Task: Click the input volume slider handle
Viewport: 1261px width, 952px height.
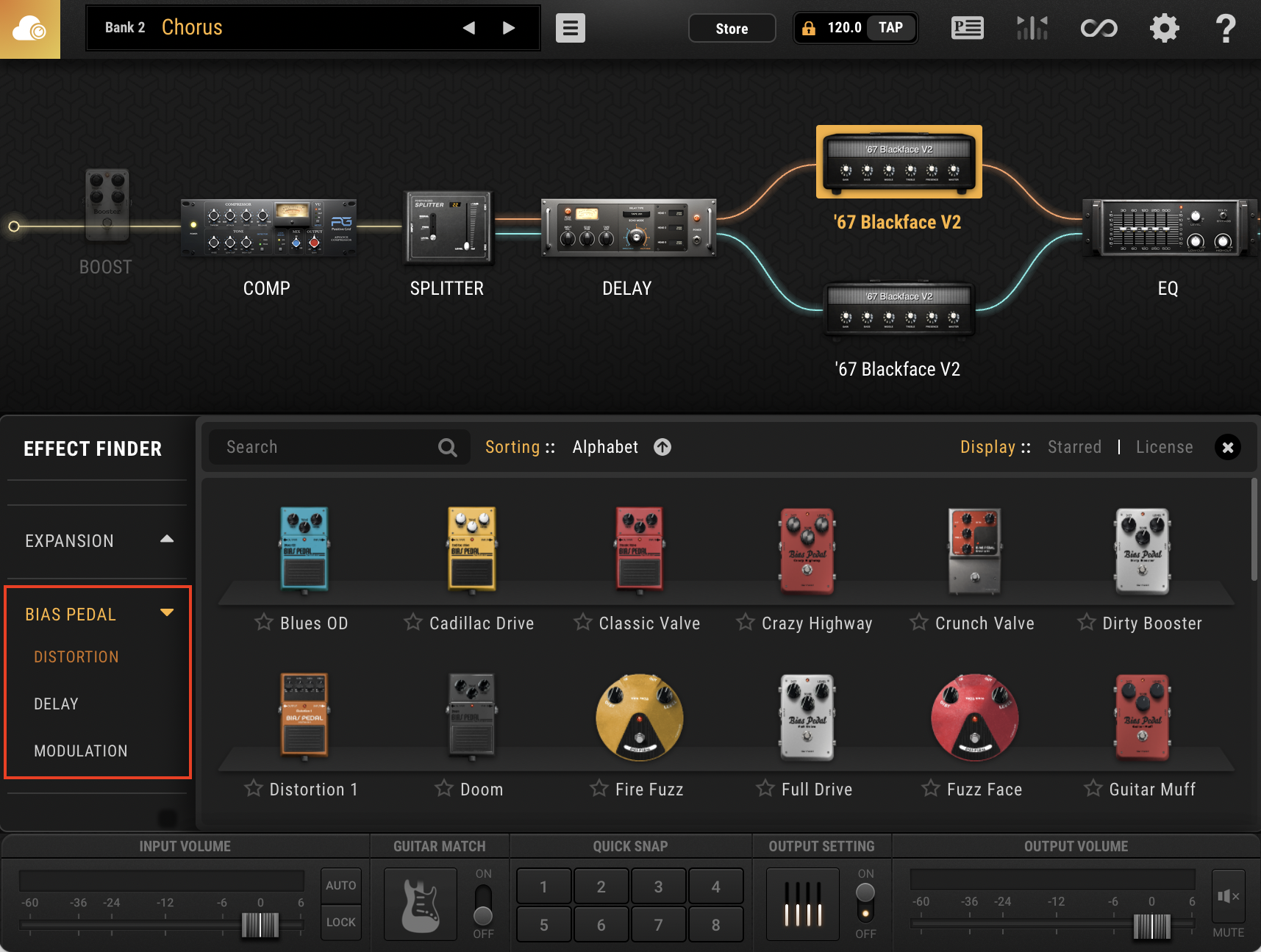Action: click(260, 925)
